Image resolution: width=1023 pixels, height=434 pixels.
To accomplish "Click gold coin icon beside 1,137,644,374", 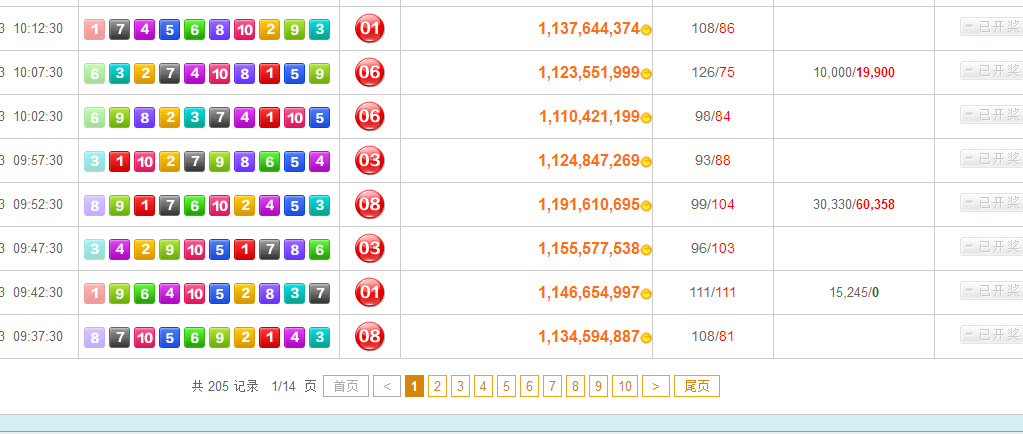I will pyautogui.click(x=646, y=29).
